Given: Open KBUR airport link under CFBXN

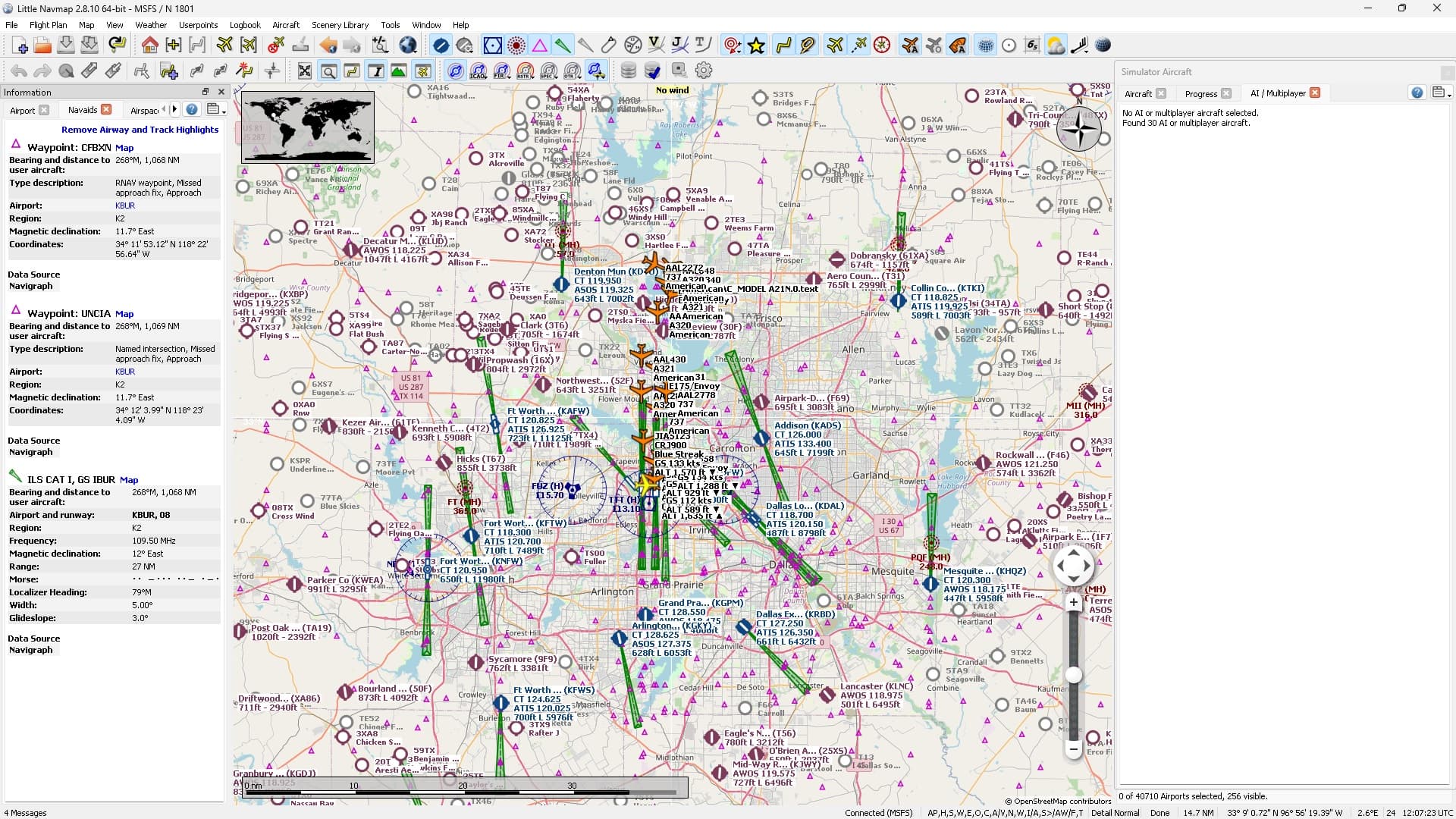Looking at the screenshot, I should coord(125,206).
